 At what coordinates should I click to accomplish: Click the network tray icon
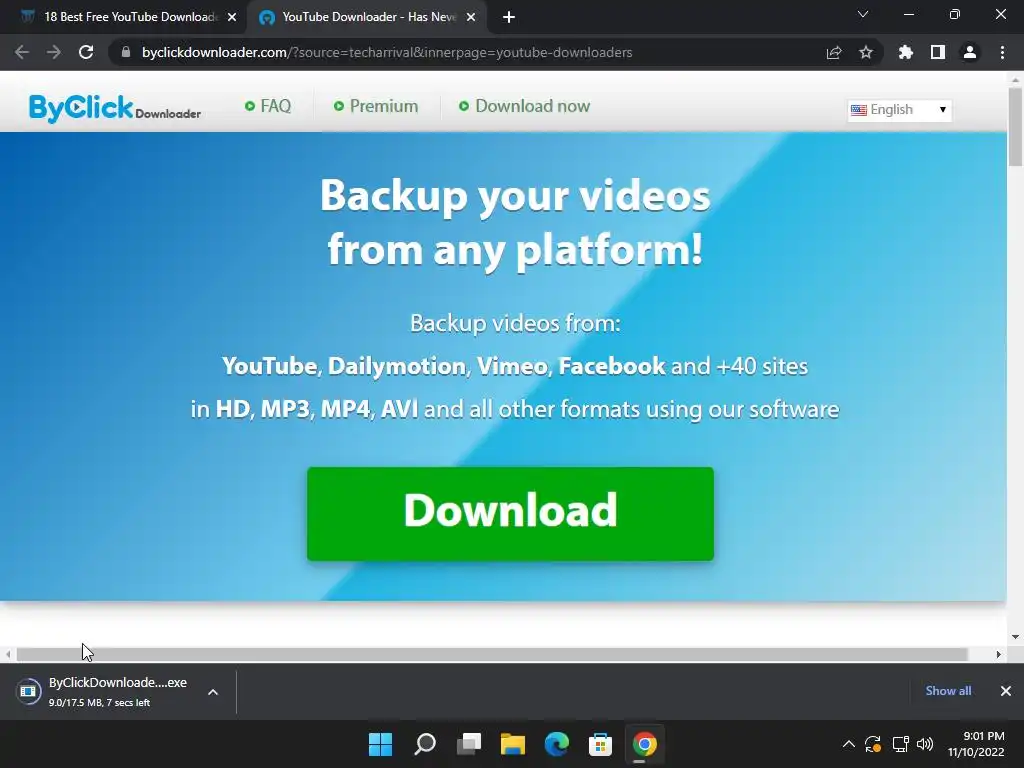pyautogui.click(x=900, y=744)
